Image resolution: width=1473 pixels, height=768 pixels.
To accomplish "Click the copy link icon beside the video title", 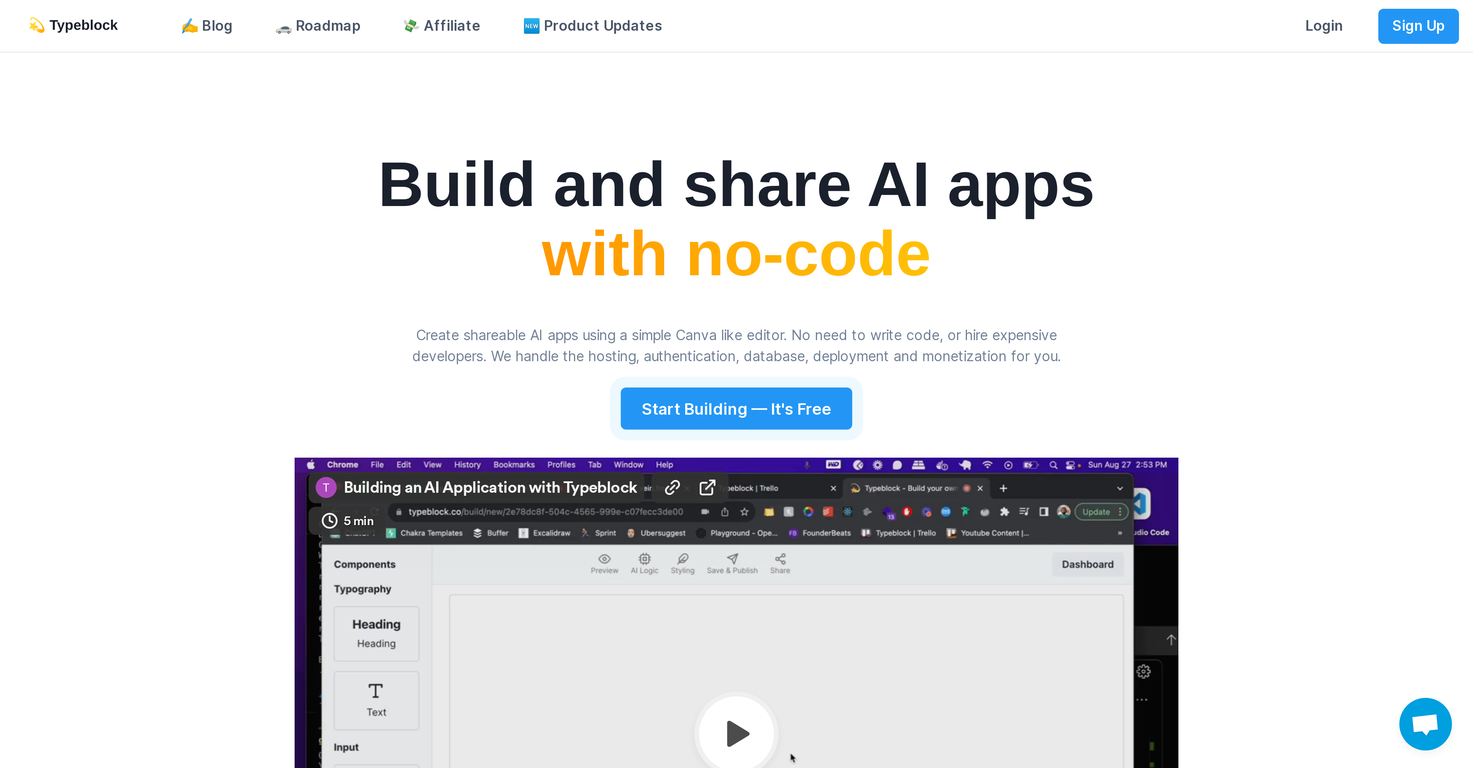I will coord(673,488).
